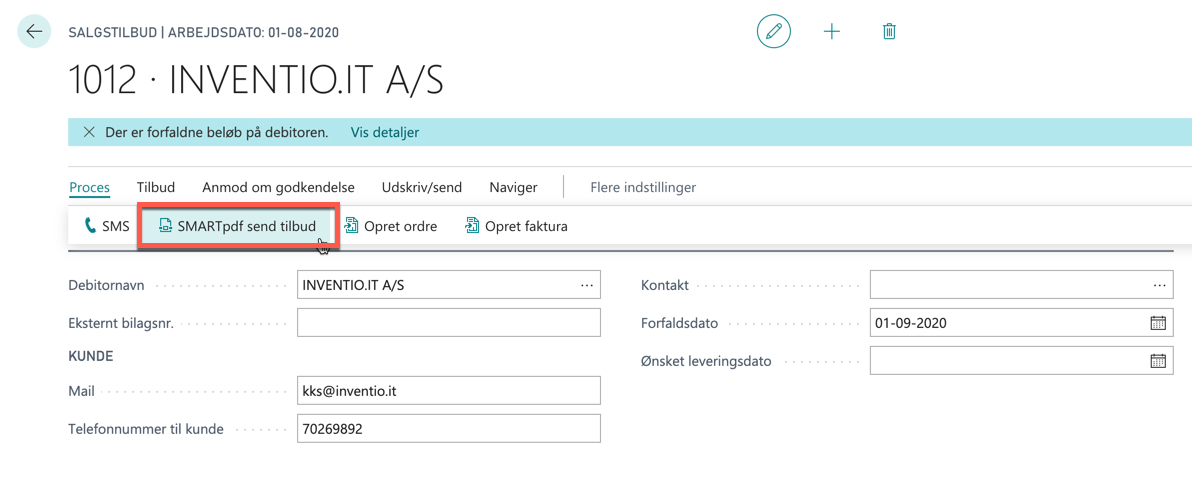
Task: Switch to the Tilbud tab
Action: pyautogui.click(x=156, y=187)
